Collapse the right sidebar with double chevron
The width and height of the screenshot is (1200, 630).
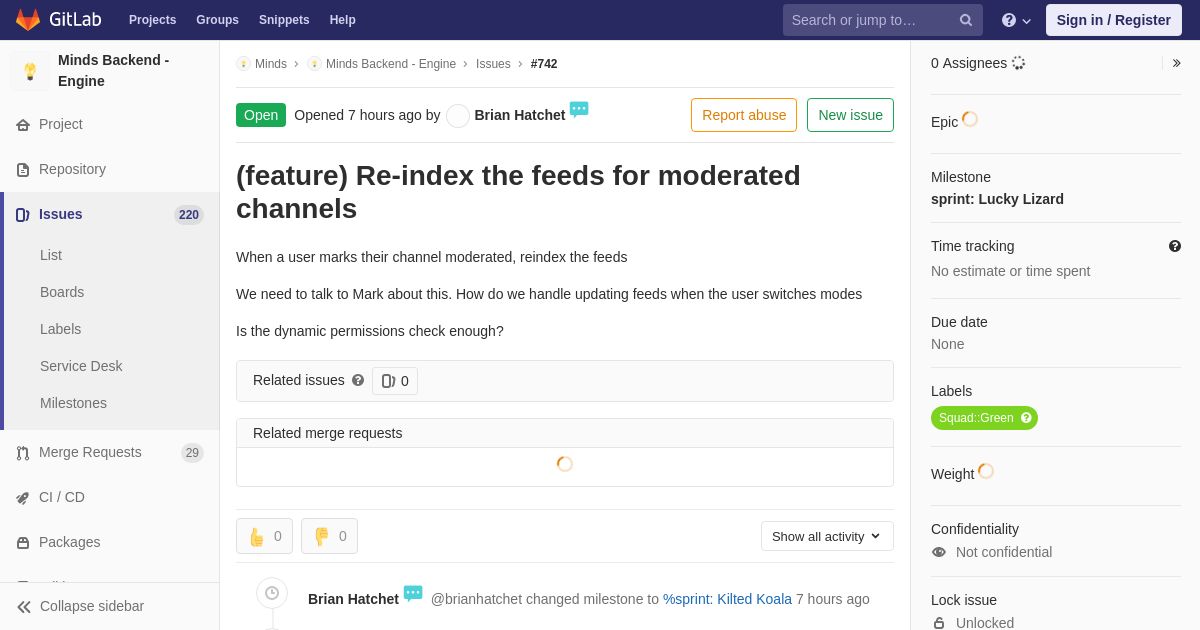tap(1176, 63)
